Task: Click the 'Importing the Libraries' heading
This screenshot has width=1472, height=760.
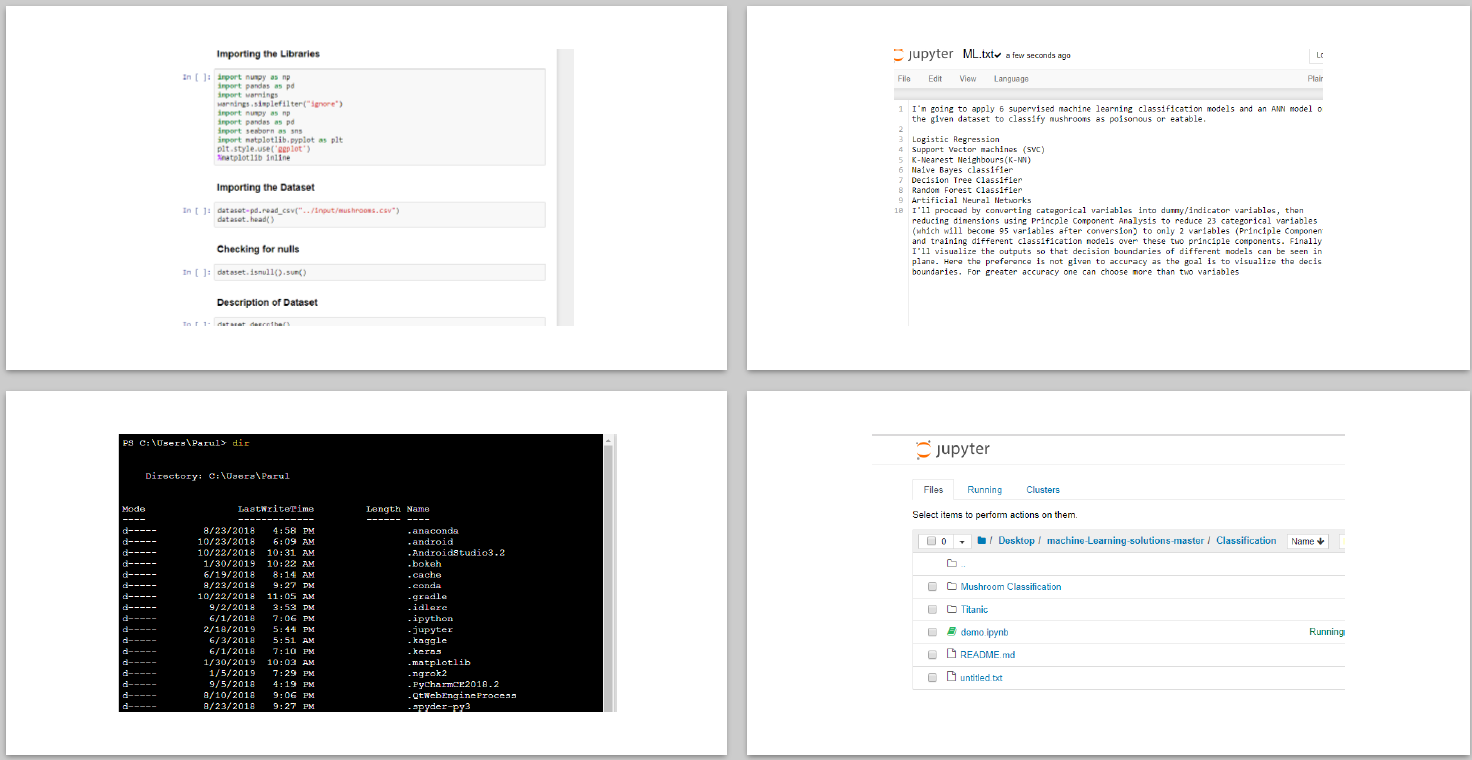Action: (268, 54)
